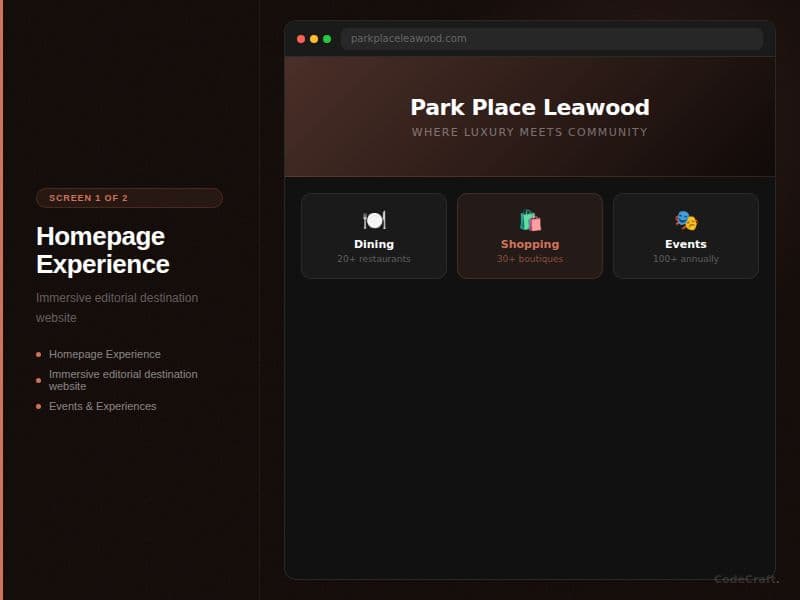
Task: Click the shopping bags icon
Action: point(530,220)
